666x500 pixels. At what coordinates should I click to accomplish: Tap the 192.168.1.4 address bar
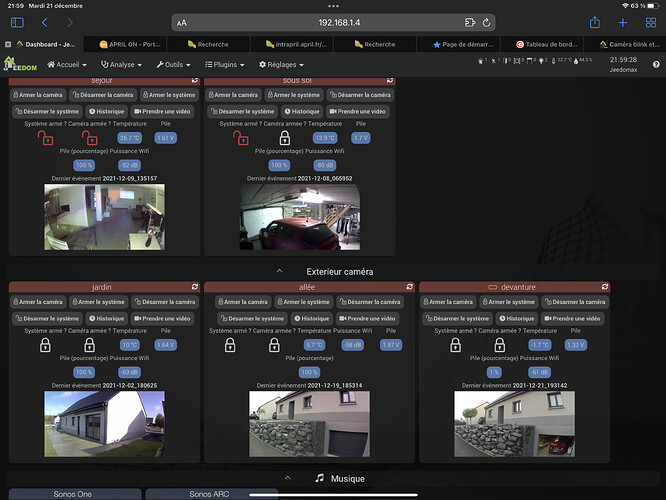339,23
